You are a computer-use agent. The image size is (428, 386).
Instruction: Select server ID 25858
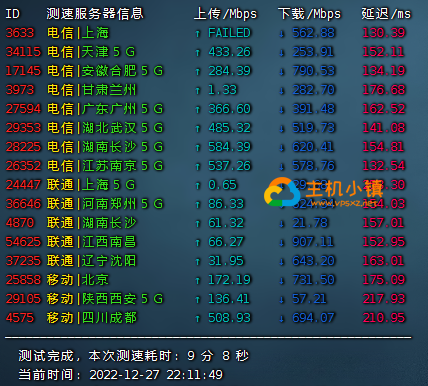pyautogui.click(x=23, y=280)
